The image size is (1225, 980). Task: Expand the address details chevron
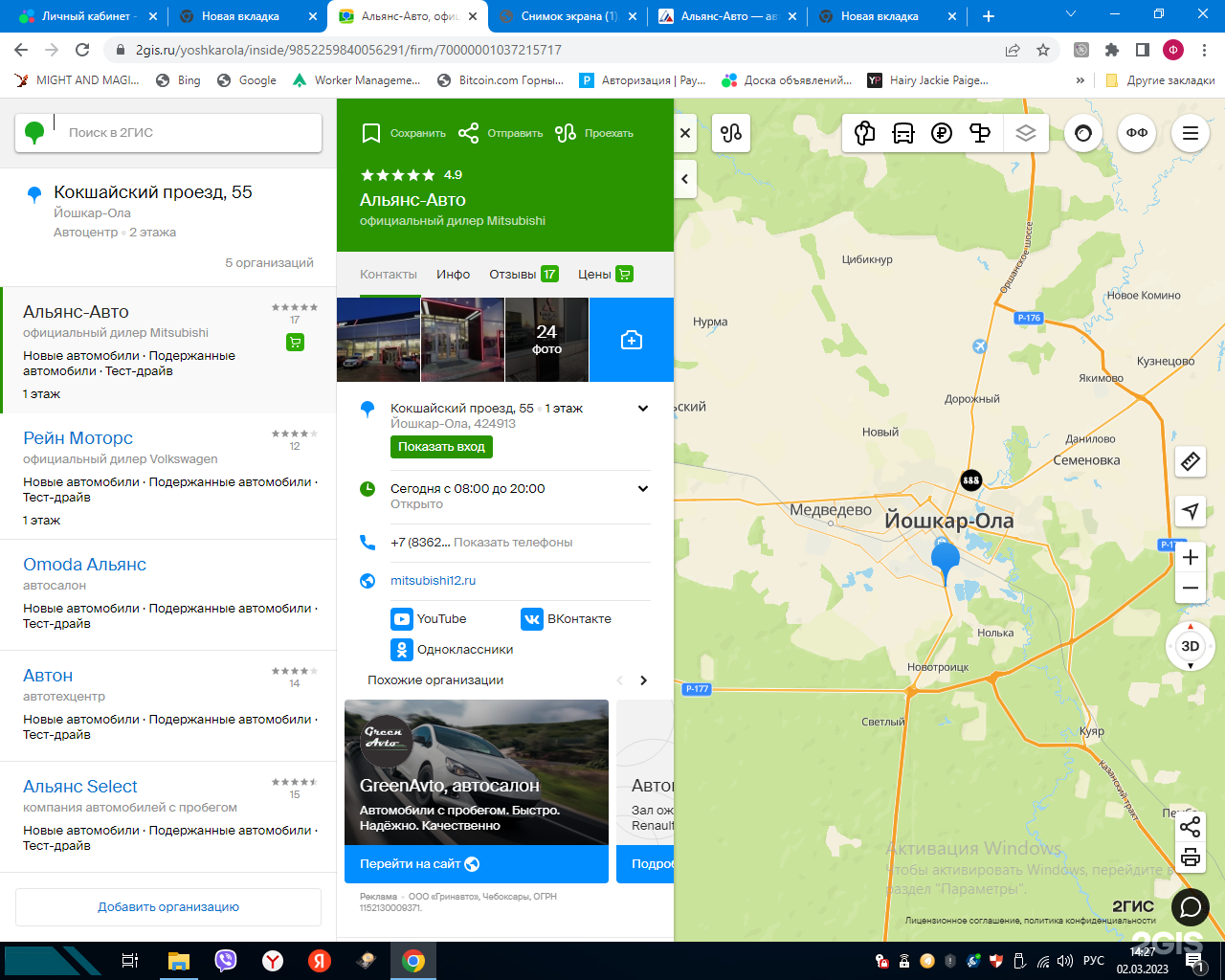(x=643, y=409)
